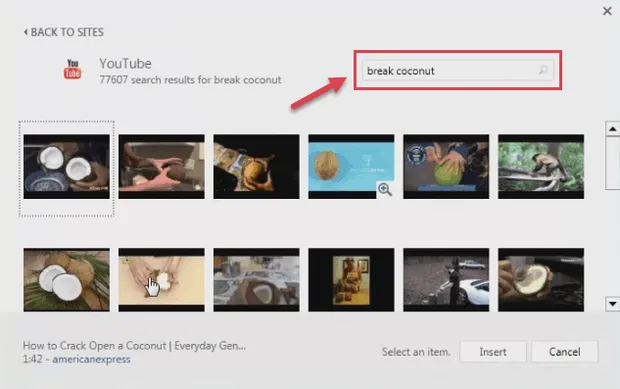Click the search magnifier icon in search box
Screen dimensions: 620x389
point(543,70)
